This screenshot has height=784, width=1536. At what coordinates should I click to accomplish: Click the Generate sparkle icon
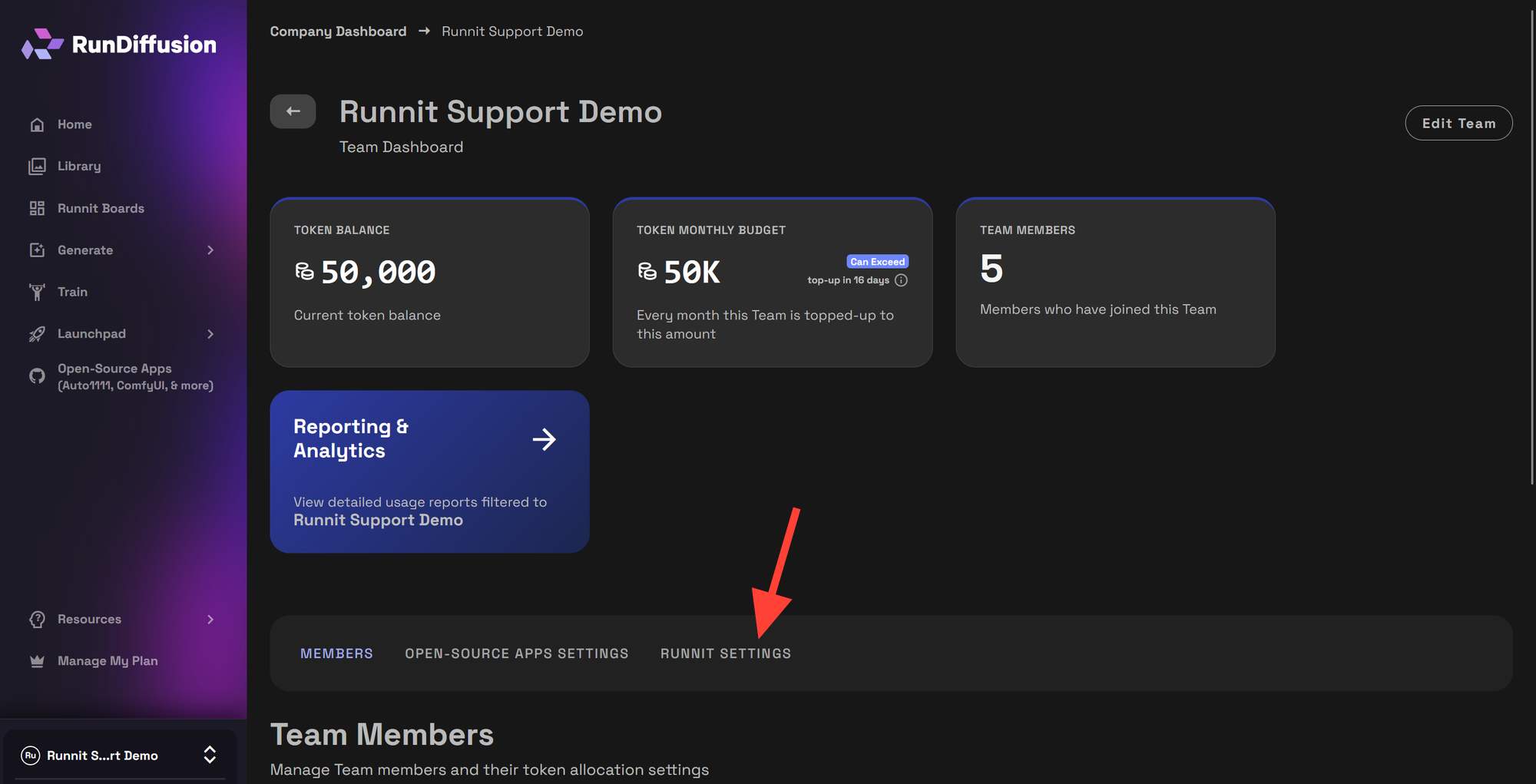coord(37,250)
